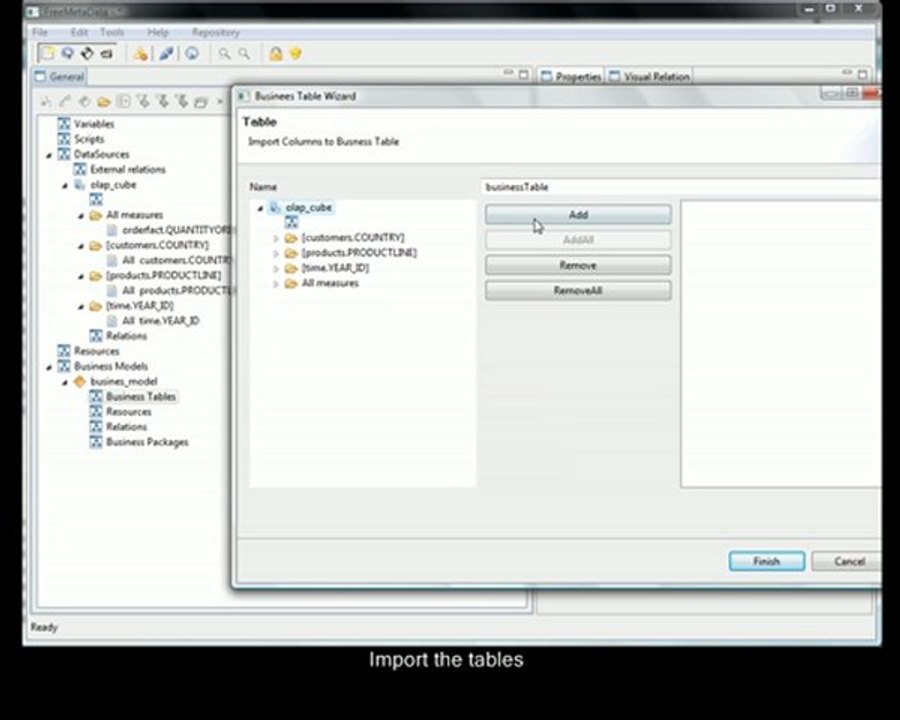
Task: Collapse busines_model in the General tree
Action: [65, 382]
